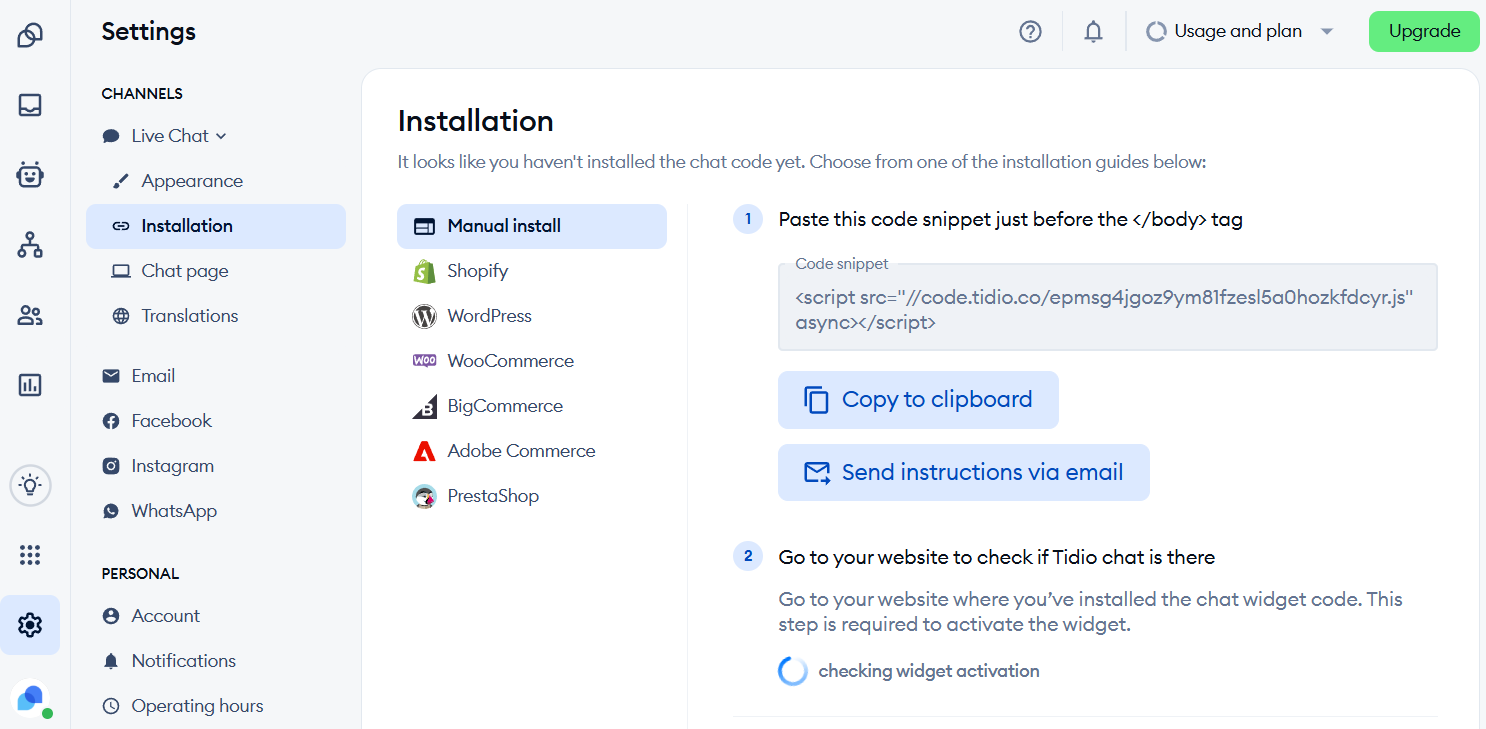Click the usage circle icon in header
1486x729 pixels.
[x=1156, y=32]
